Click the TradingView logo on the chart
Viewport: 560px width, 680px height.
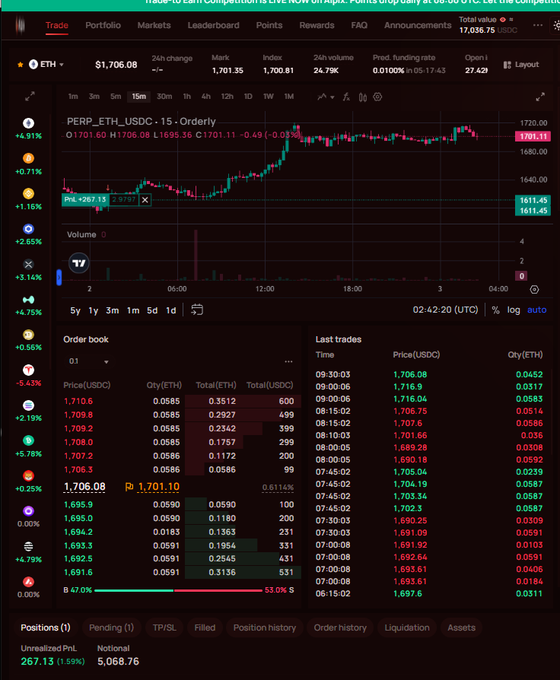click(79, 263)
